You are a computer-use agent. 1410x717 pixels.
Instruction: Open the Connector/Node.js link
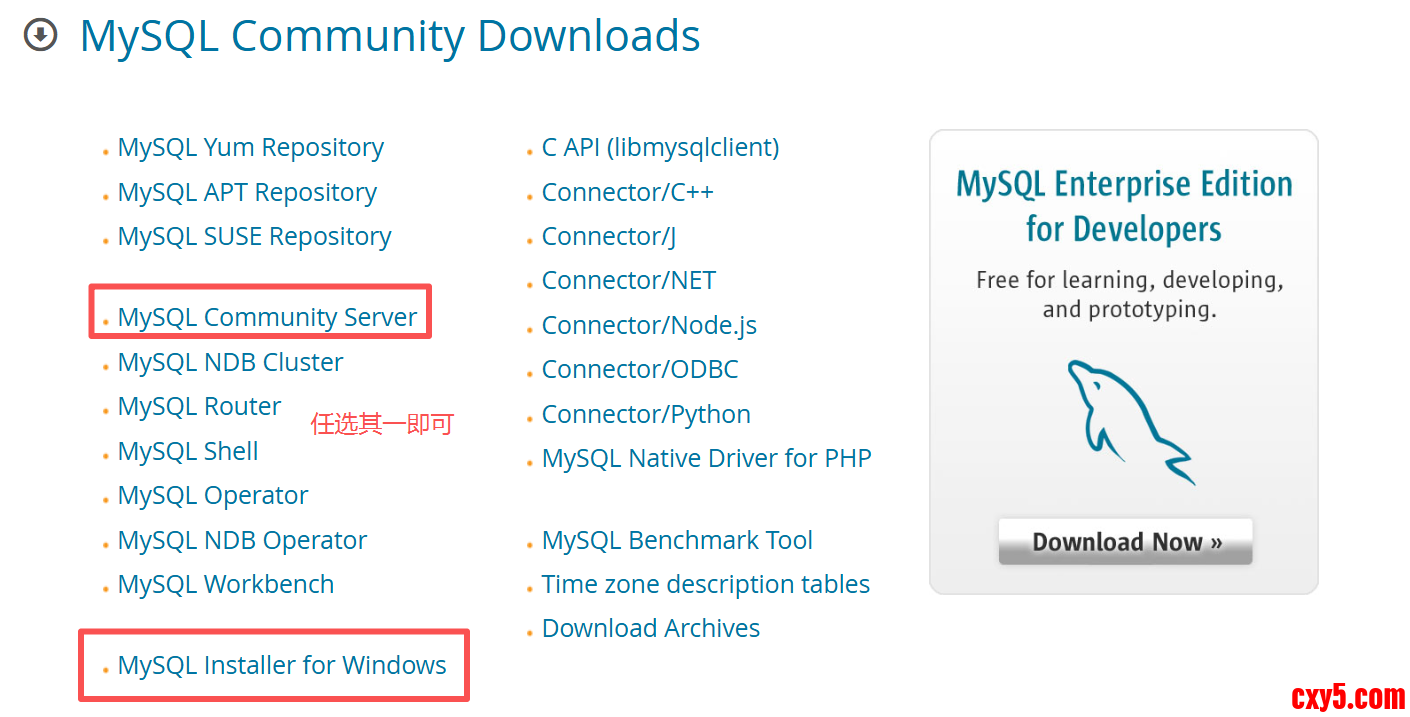[x=649, y=326]
